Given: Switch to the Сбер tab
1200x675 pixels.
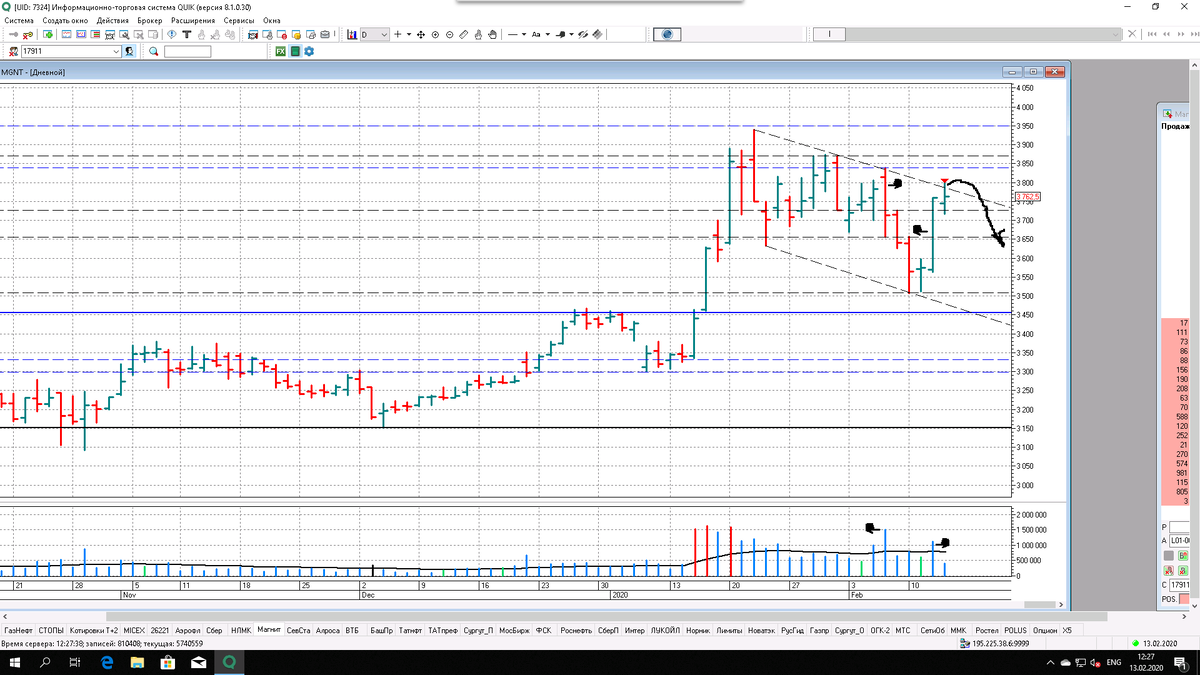Looking at the screenshot, I should point(214,631).
